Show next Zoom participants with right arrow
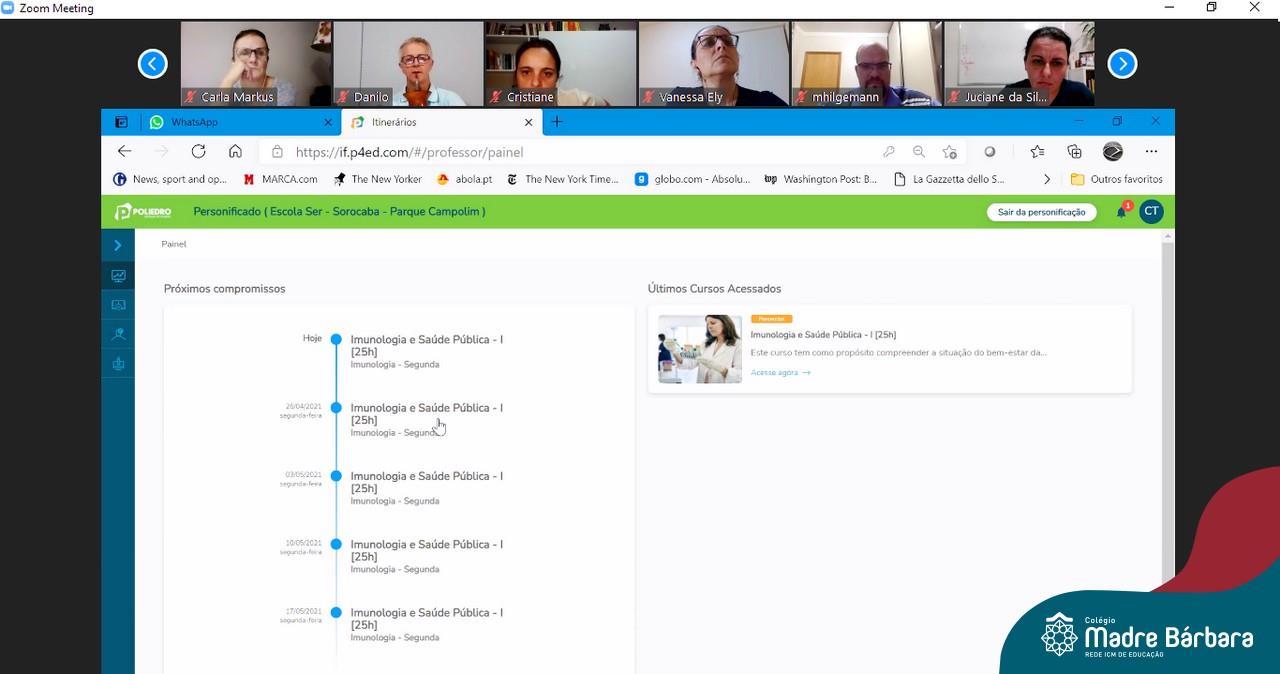 (1122, 64)
